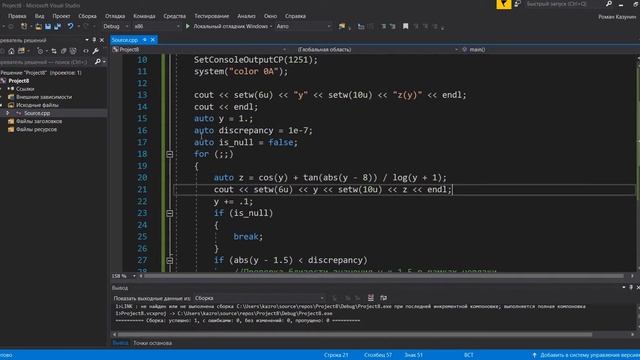Image resolution: width=640 pixels, height=360 pixels.
Task: Click the Show All Files icon in Solution Explorer
Action: click(x=73, y=51)
